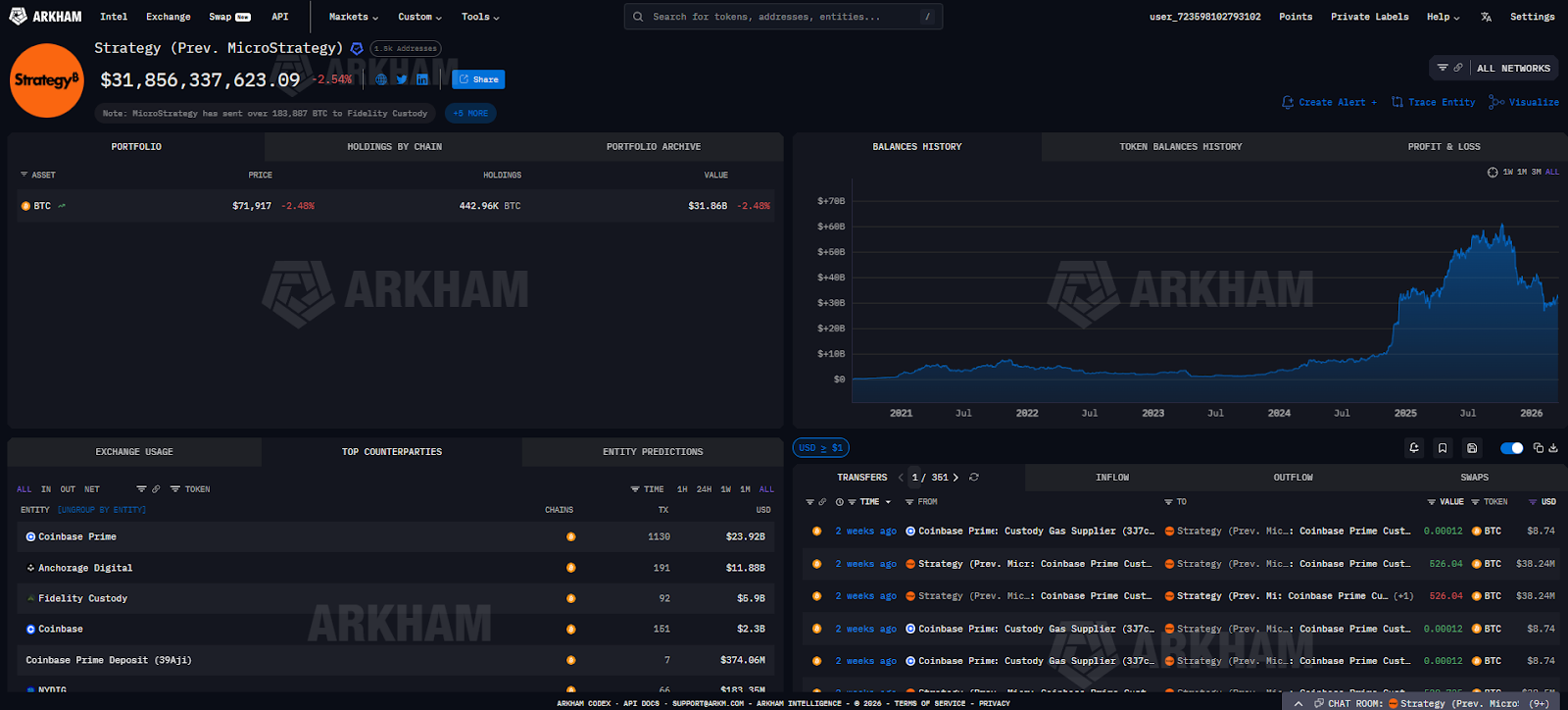Open the Tools dropdown menu

click(x=480, y=17)
